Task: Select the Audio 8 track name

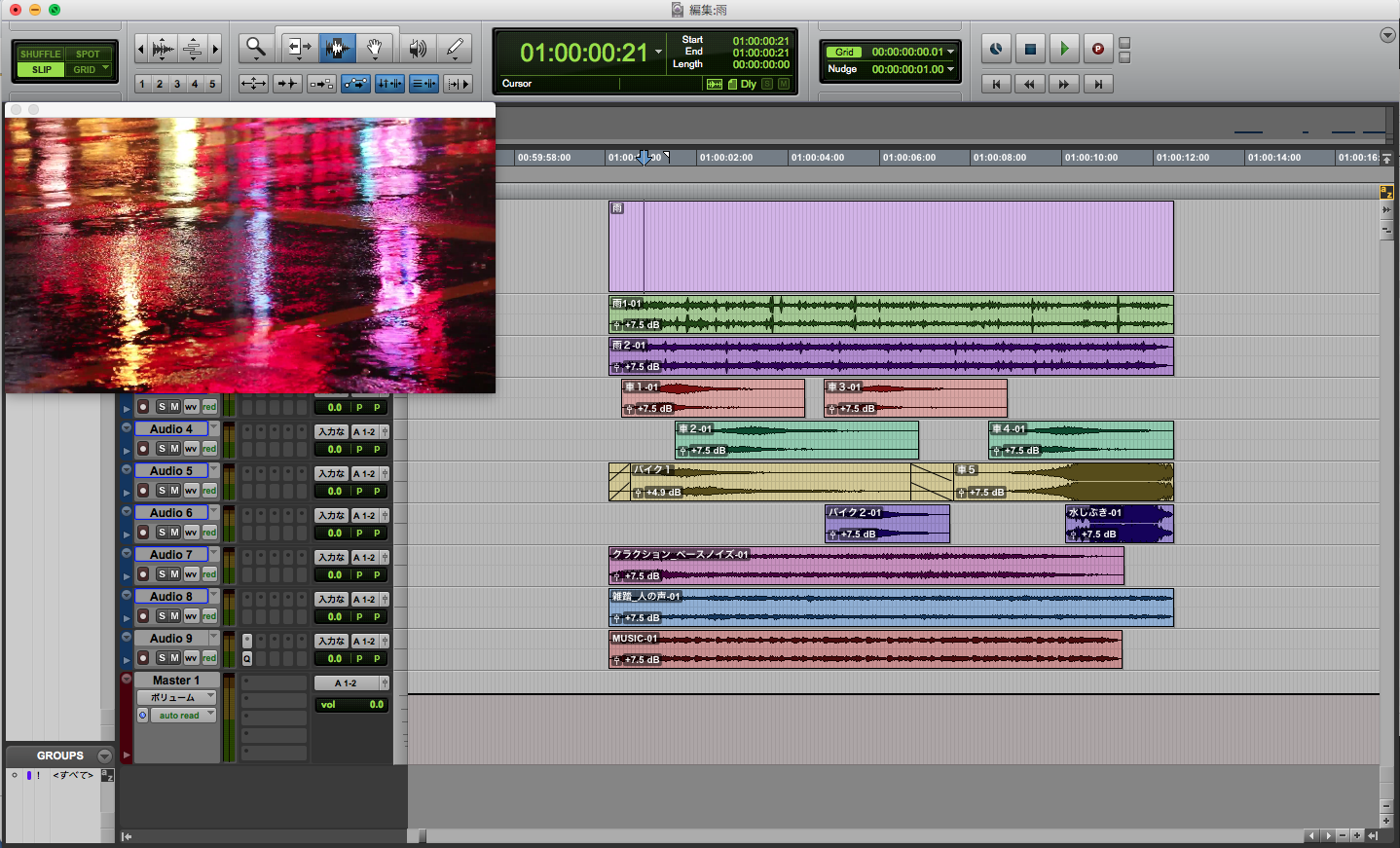Action: pos(170,597)
